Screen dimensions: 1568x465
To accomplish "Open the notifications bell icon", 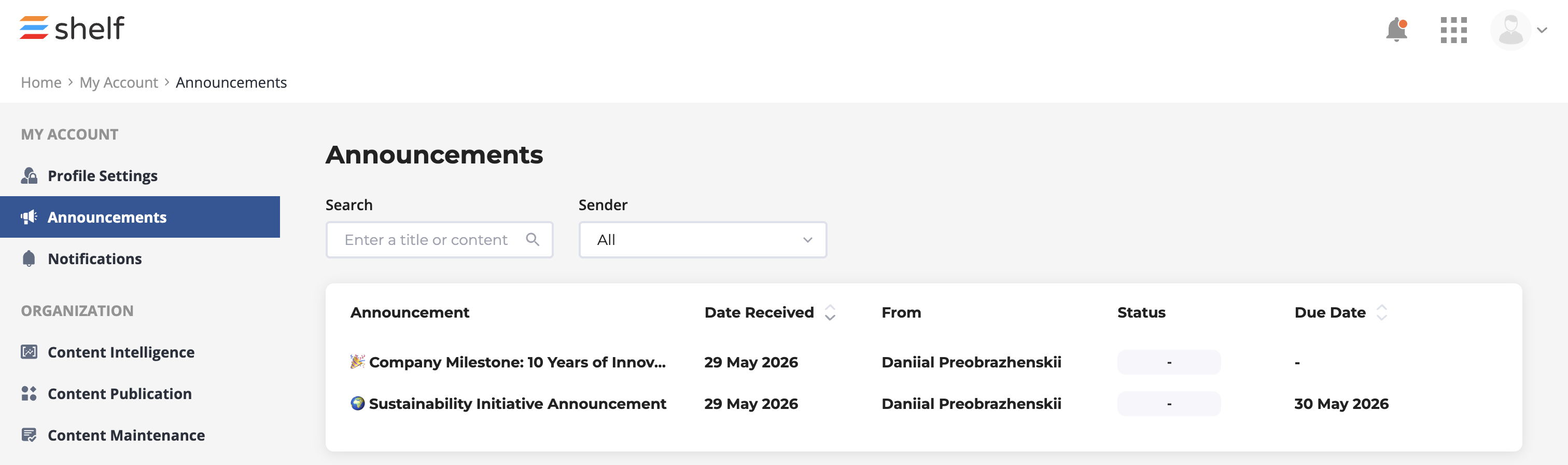I will (x=1396, y=30).
